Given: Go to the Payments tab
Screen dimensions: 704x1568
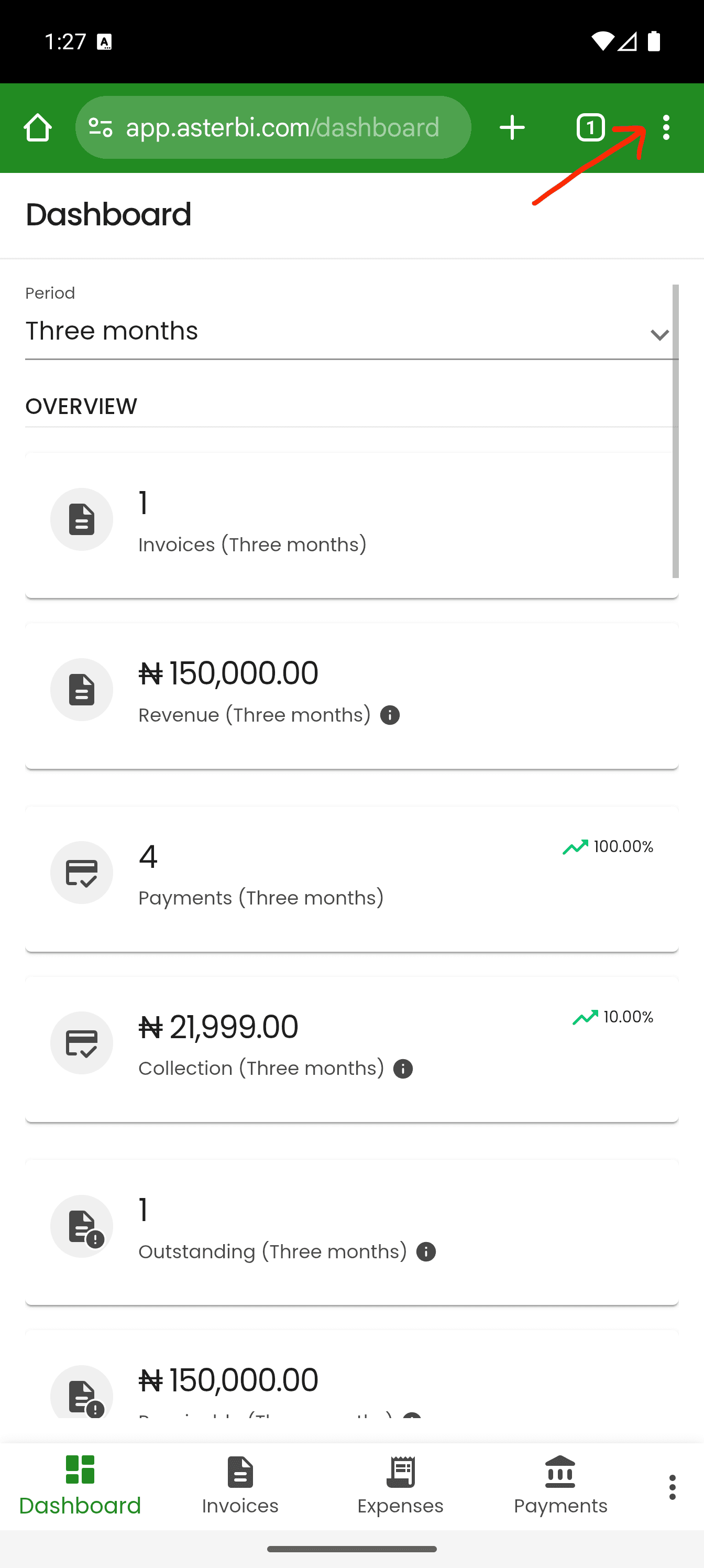Looking at the screenshot, I should [x=560, y=1486].
